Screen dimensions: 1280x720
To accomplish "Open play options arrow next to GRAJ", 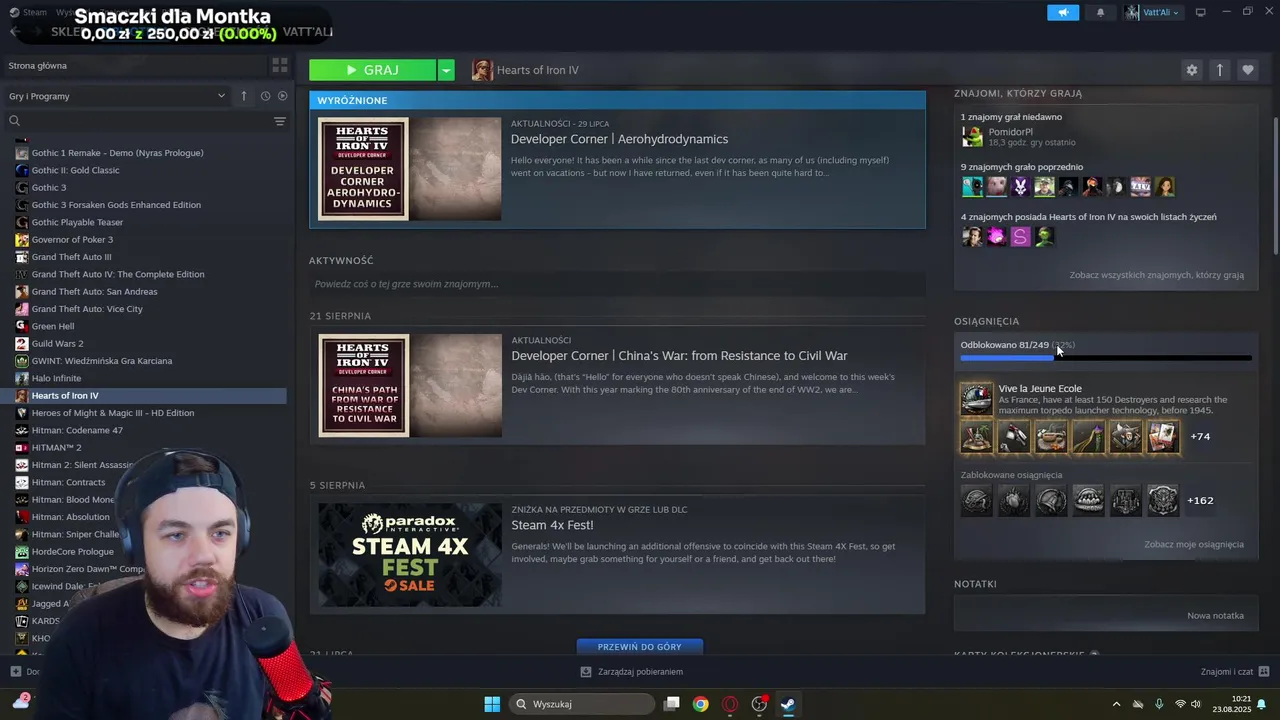I will tap(446, 70).
